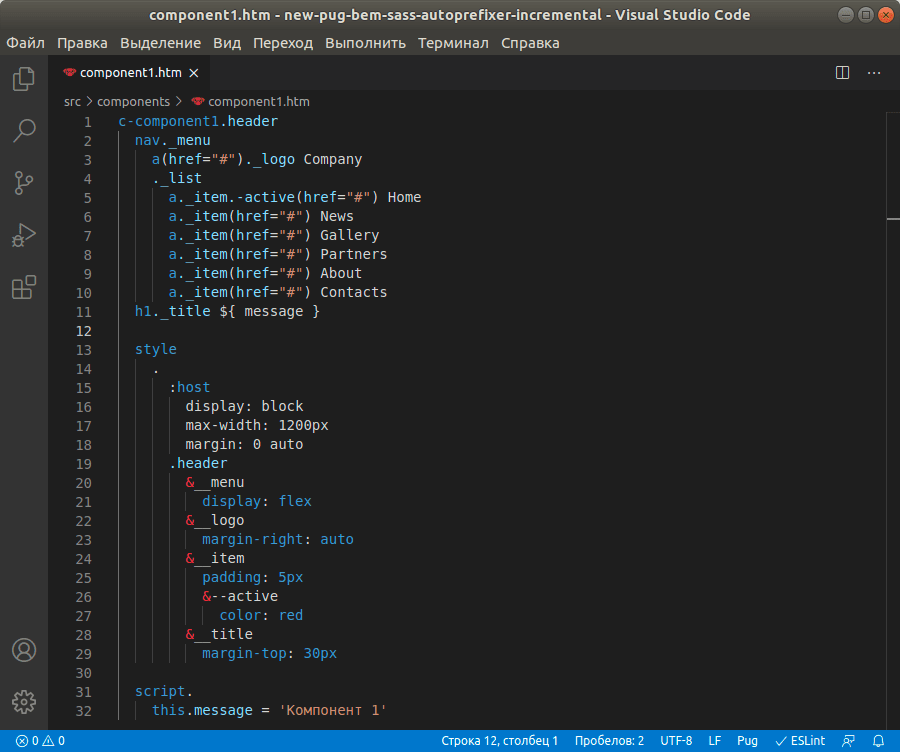Click the 'Компонент 1' string literal
The height and width of the screenshot is (752, 900).
[x=333, y=710]
